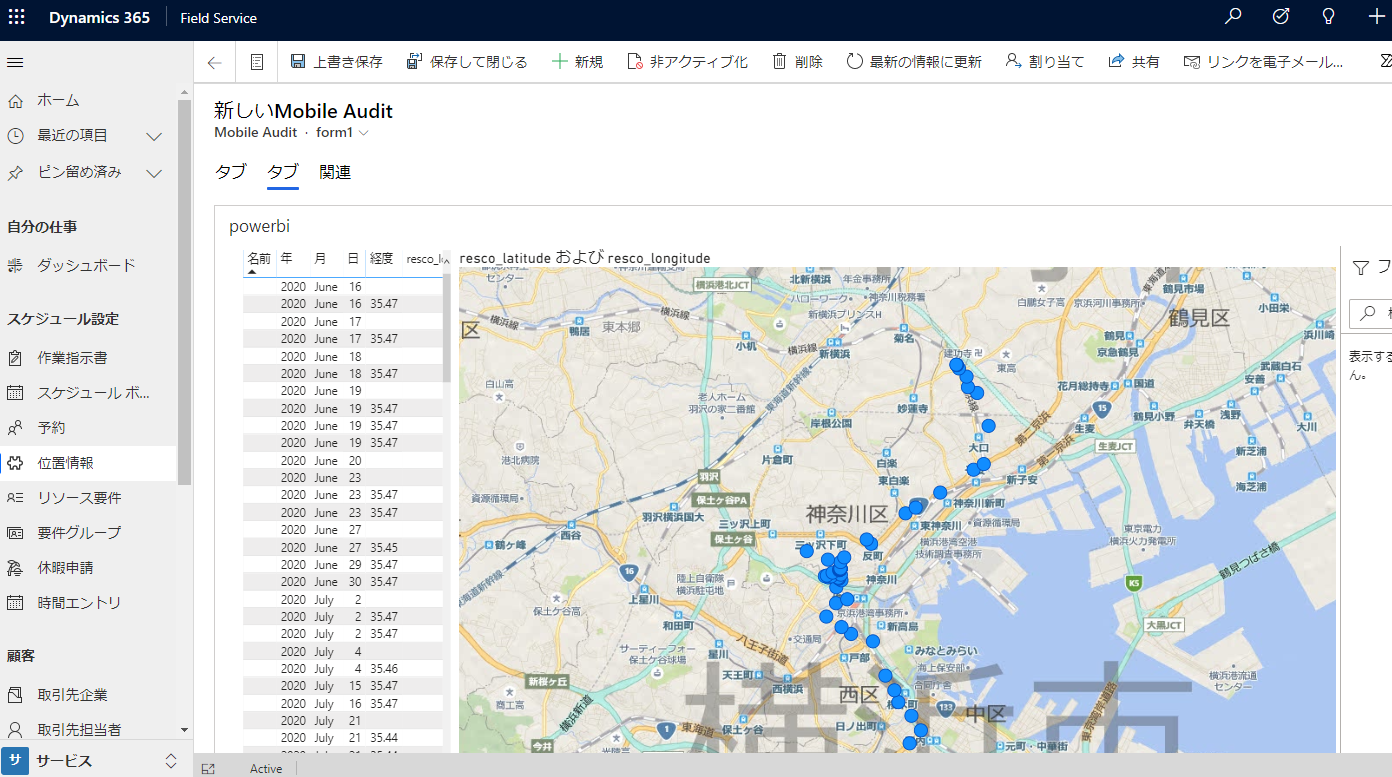Collapse the sidebar using hamburger icon
Screen dimensions: 1392x777
15,62
